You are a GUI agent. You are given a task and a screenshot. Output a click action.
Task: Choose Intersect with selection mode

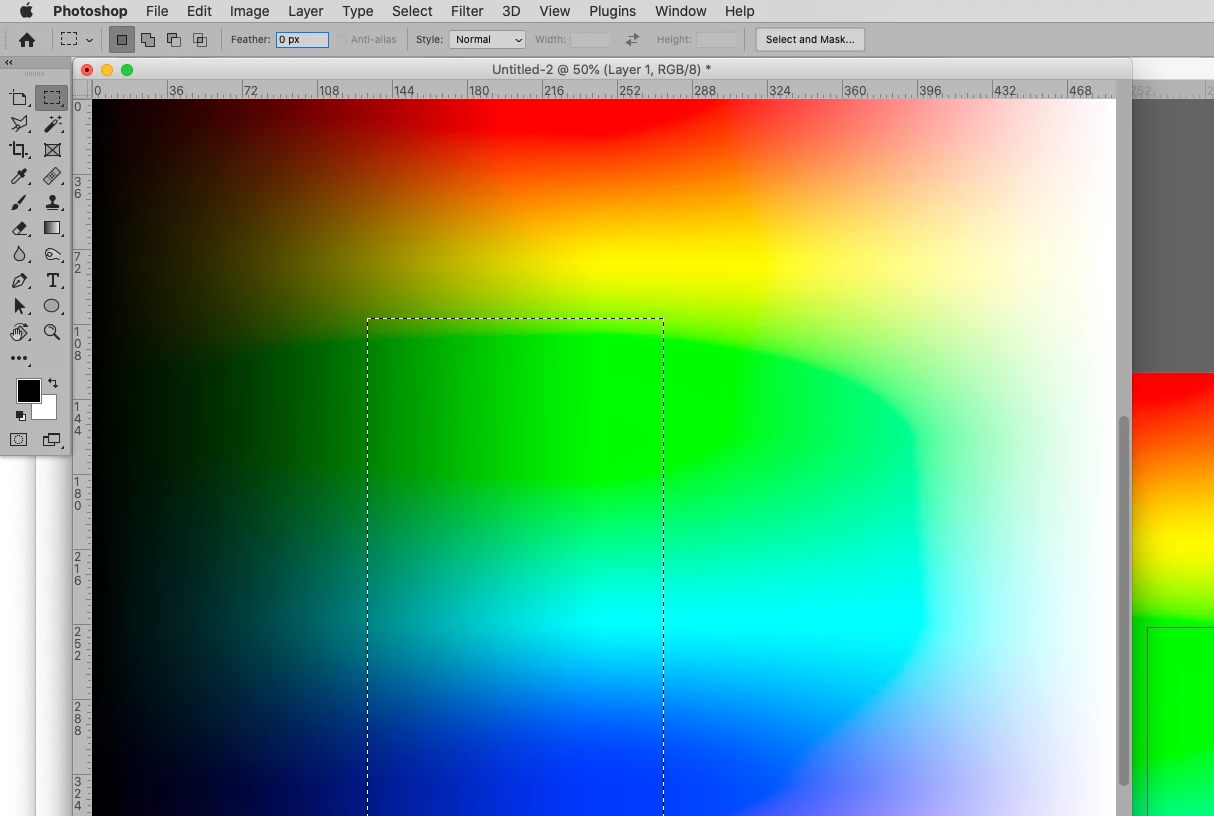click(200, 40)
